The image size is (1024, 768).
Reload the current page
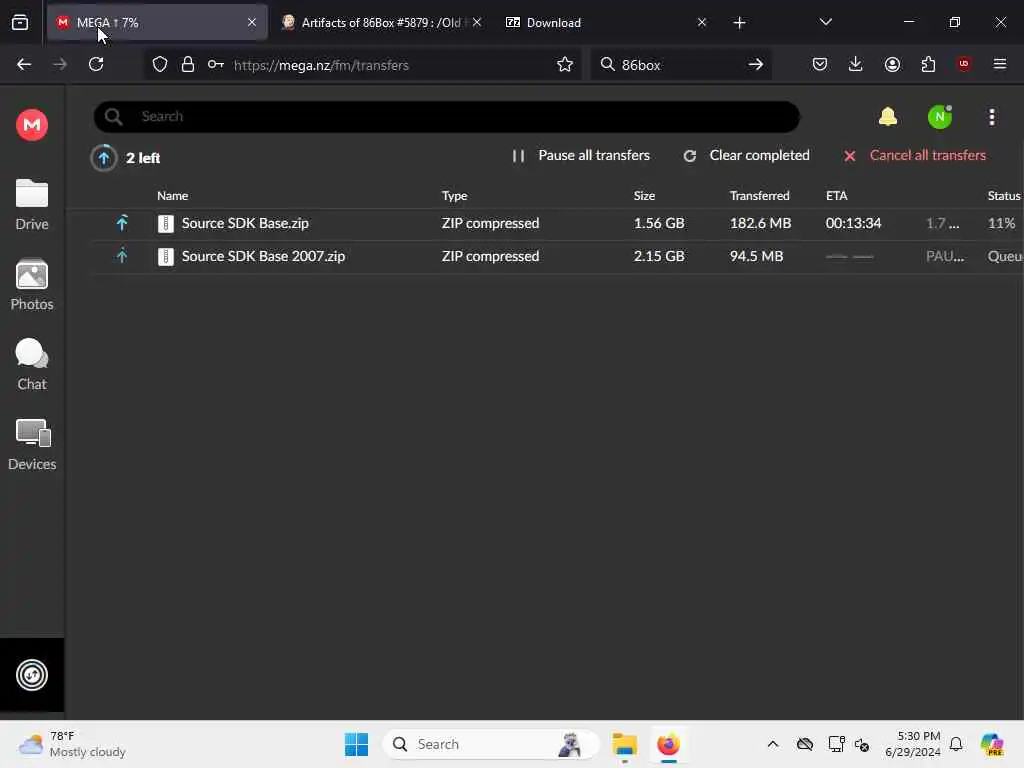96,64
